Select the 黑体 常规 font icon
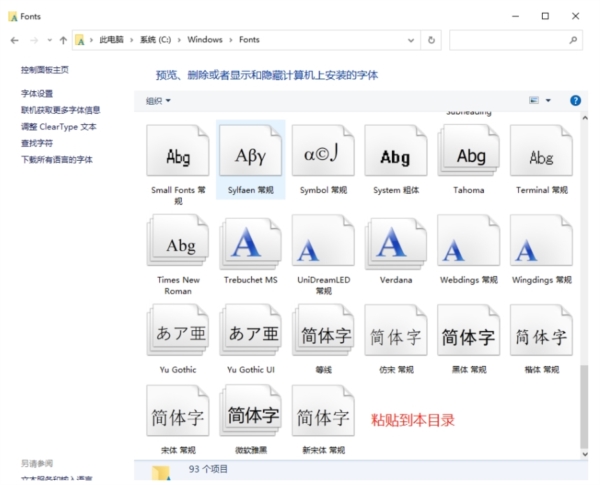Screen dimensions: 600x485 (x=469, y=330)
